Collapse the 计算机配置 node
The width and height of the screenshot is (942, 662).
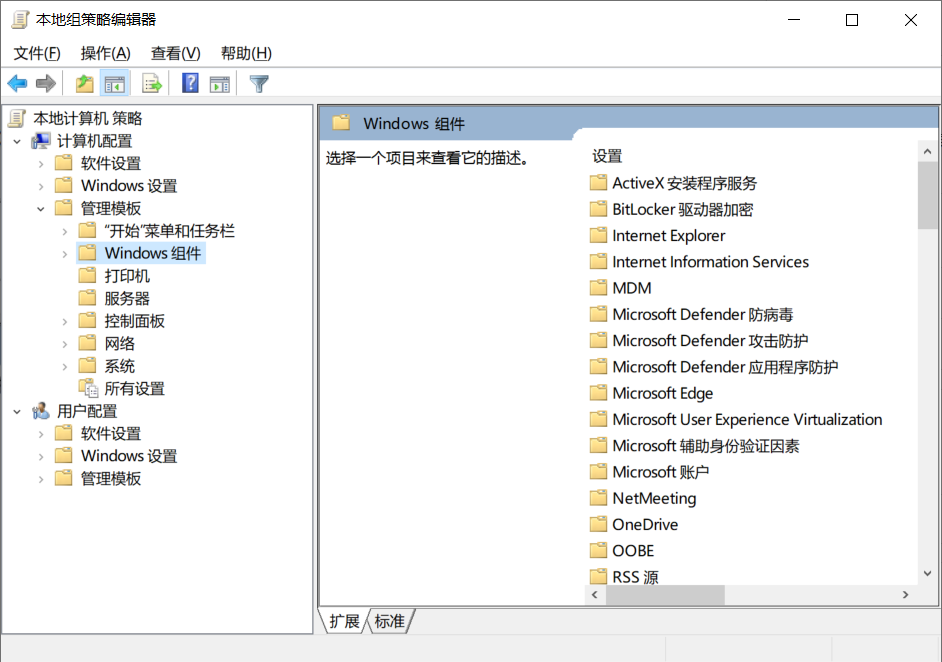point(17,142)
